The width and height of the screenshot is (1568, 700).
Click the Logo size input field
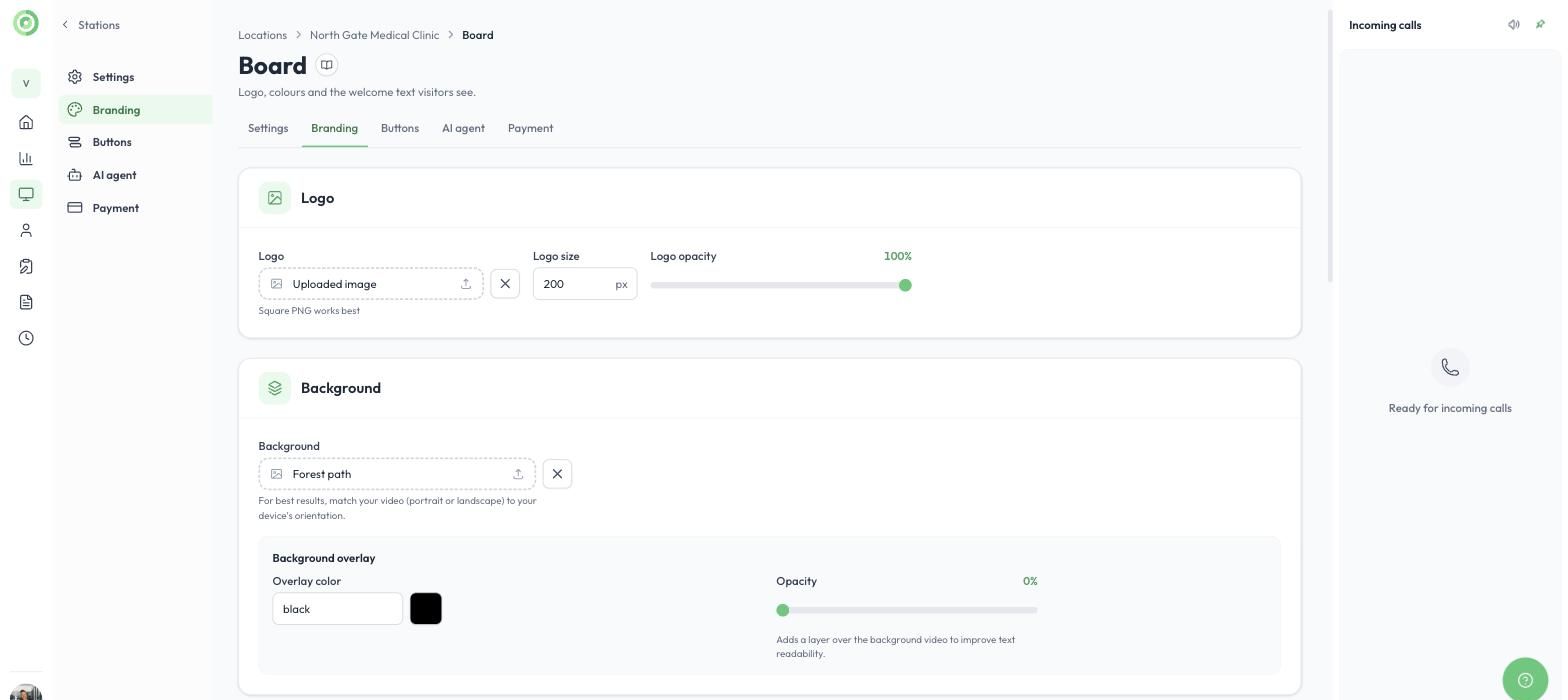click(x=585, y=284)
